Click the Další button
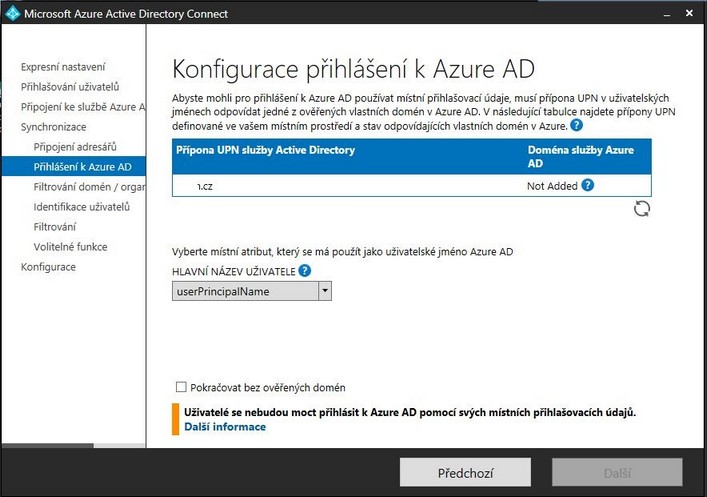This screenshot has width=707, height=497. click(x=617, y=473)
